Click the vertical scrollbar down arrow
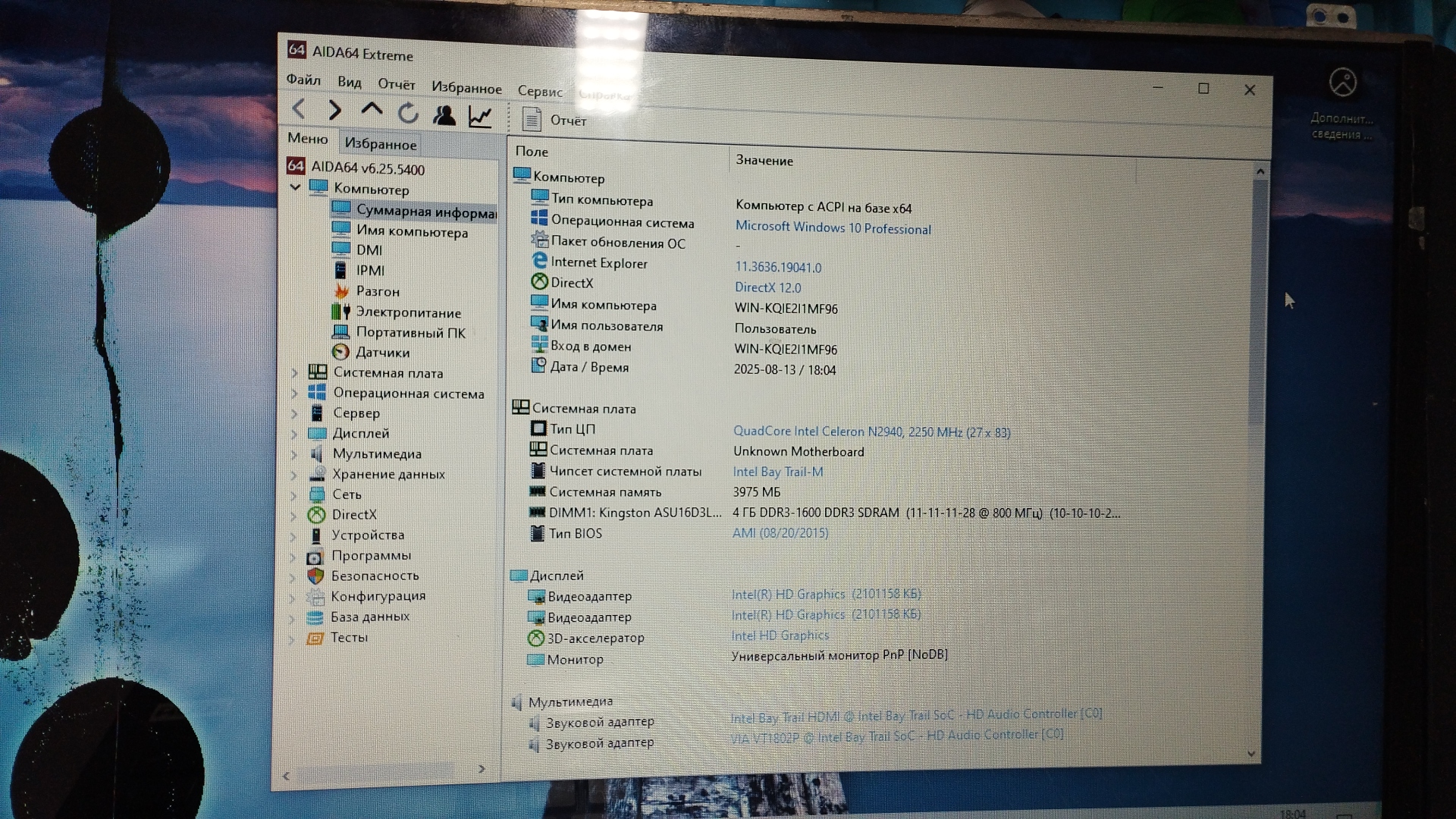 [1251, 754]
